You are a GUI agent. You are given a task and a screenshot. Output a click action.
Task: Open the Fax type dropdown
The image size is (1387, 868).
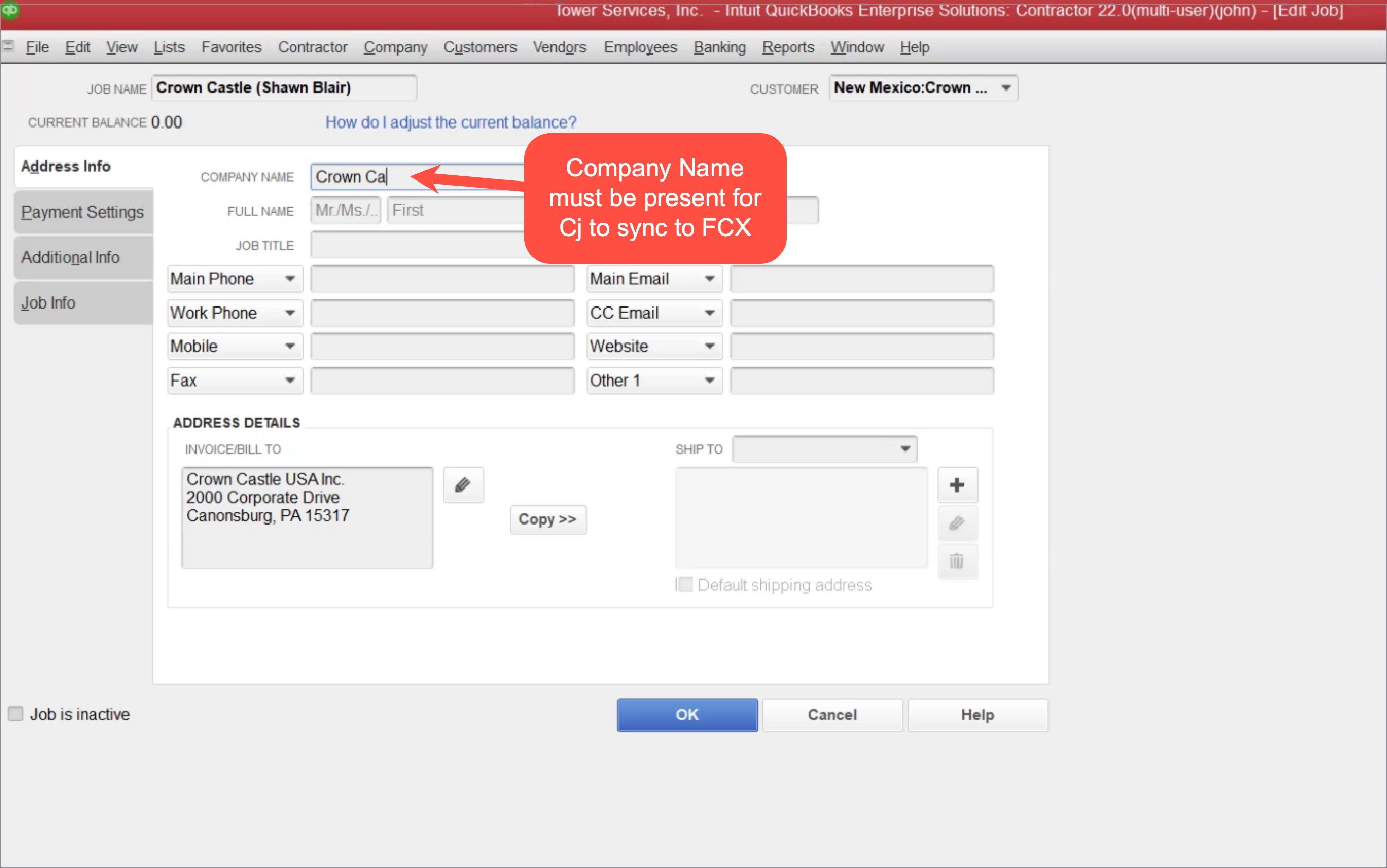coord(290,380)
